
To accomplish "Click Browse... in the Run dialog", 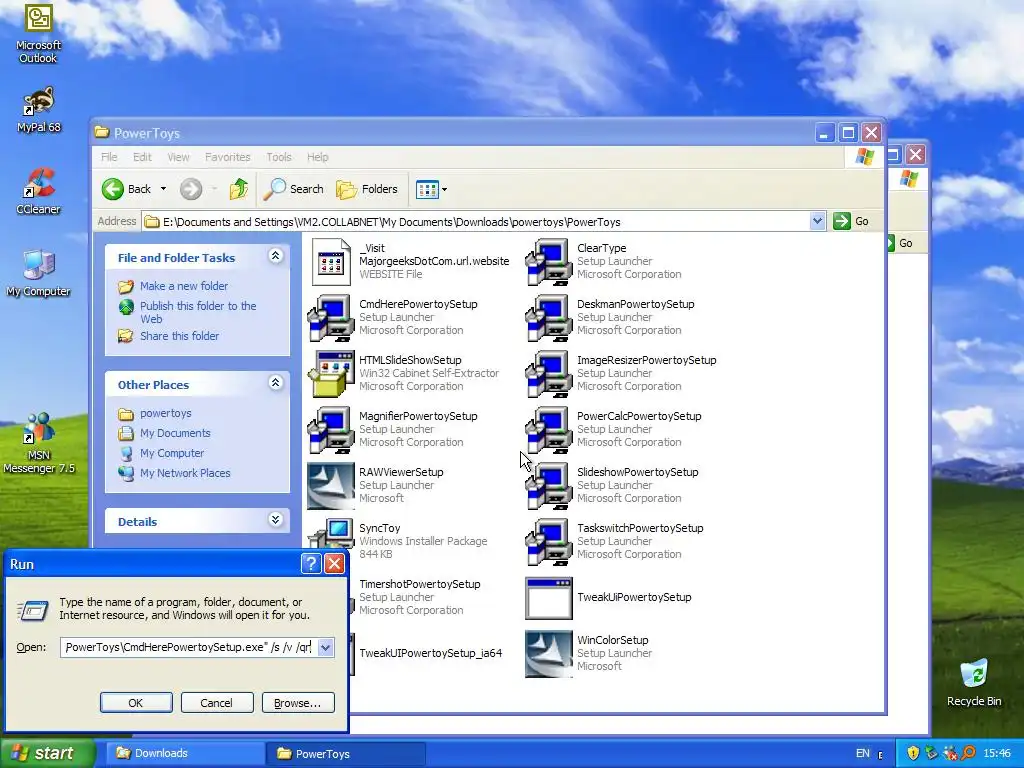I will tap(298, 703).
